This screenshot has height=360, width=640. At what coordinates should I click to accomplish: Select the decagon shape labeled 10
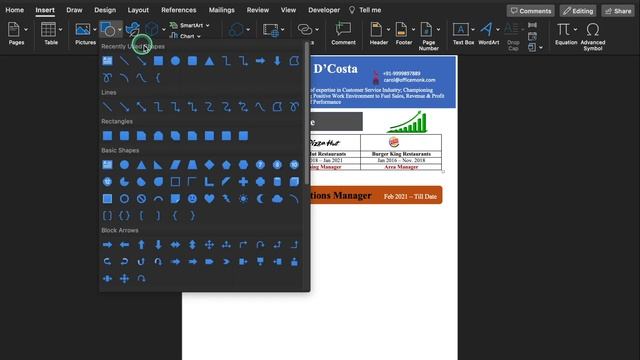click(294, 165)
